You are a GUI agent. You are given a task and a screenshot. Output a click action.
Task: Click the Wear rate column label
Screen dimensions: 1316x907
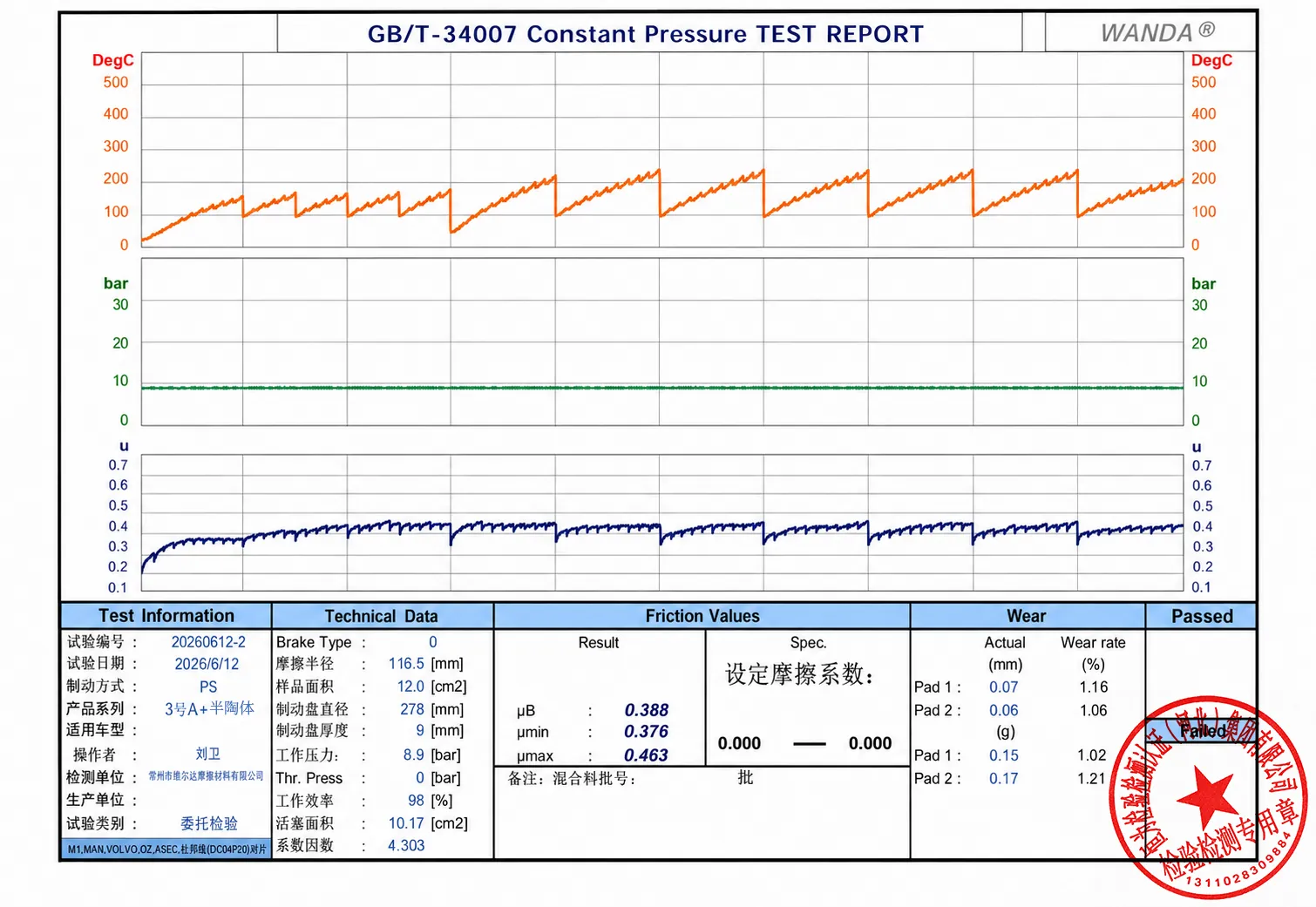[1093, 642]
